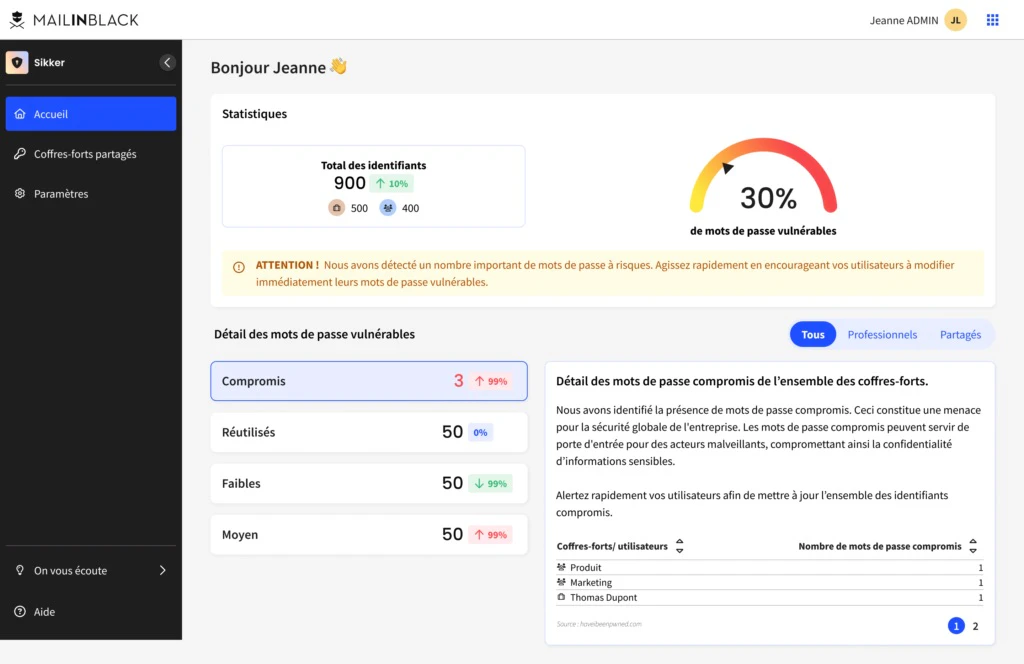Switch filter to Partagés

960,334
